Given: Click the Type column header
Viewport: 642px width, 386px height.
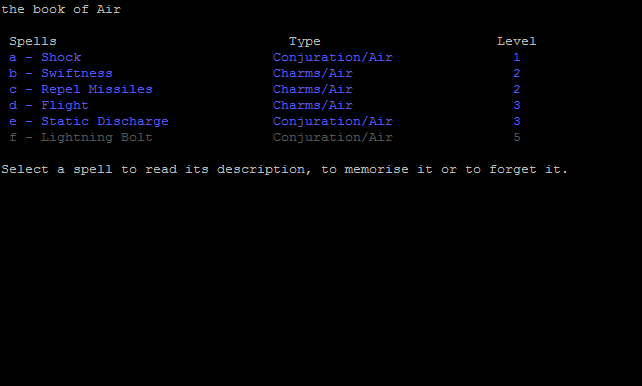Looking at the screenshot, I should click(305, 41).
